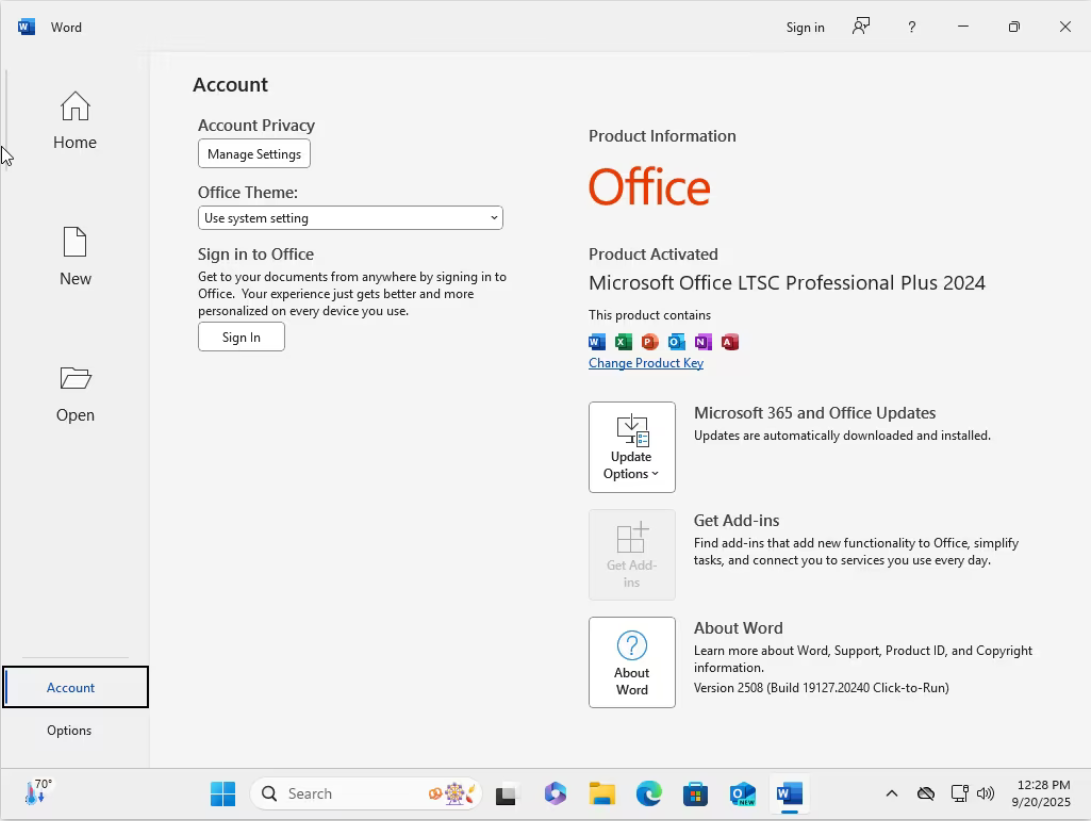The height and width of the screenshot is (821, 1091).
Task: Open the network icon in the system tray
Action: click(x=959, y=794)
